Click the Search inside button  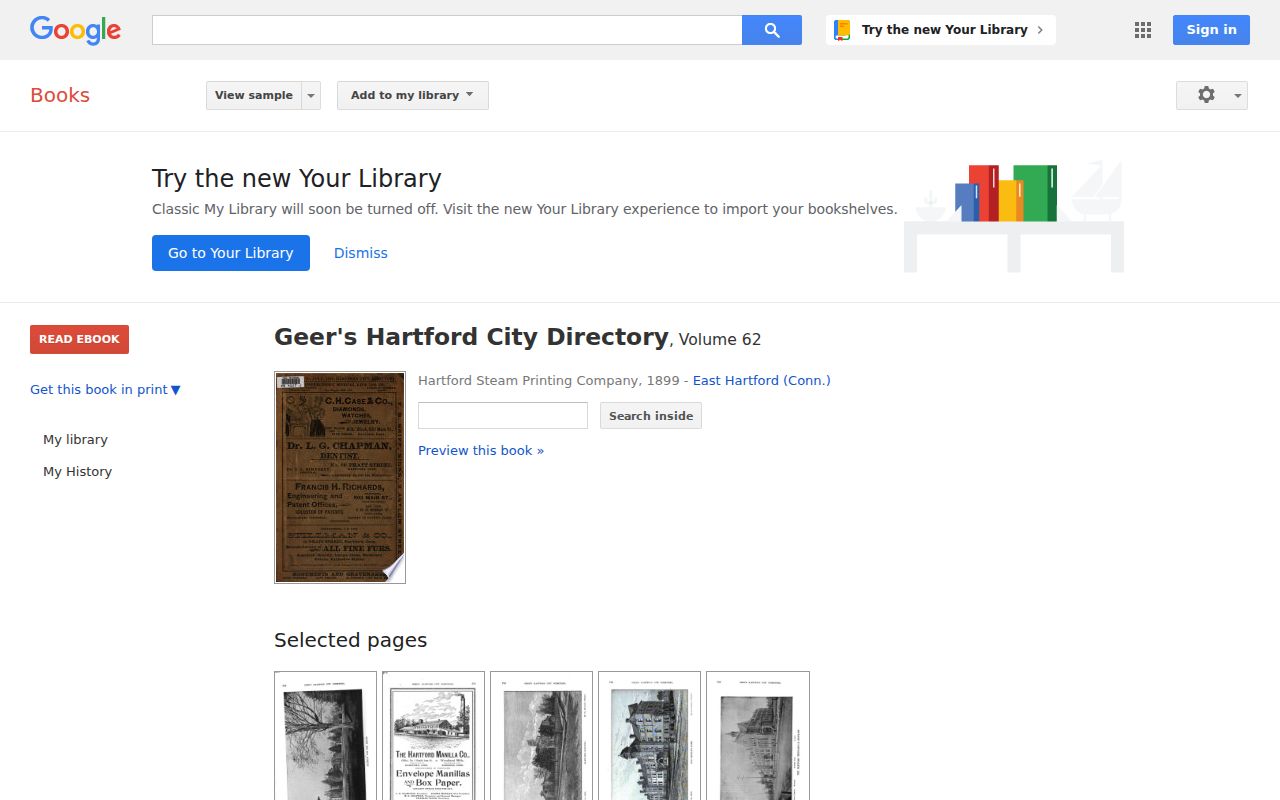click(x=651, y=415)
